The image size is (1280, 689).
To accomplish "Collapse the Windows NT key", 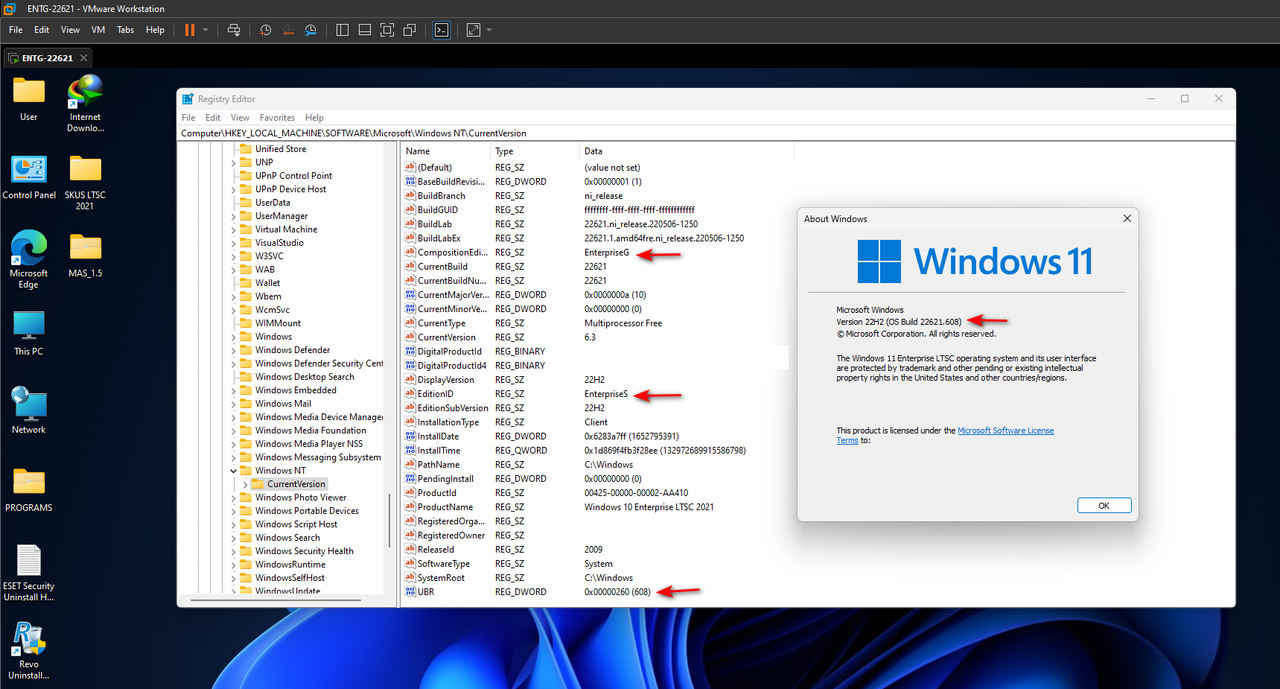I will tap(234, 470).
